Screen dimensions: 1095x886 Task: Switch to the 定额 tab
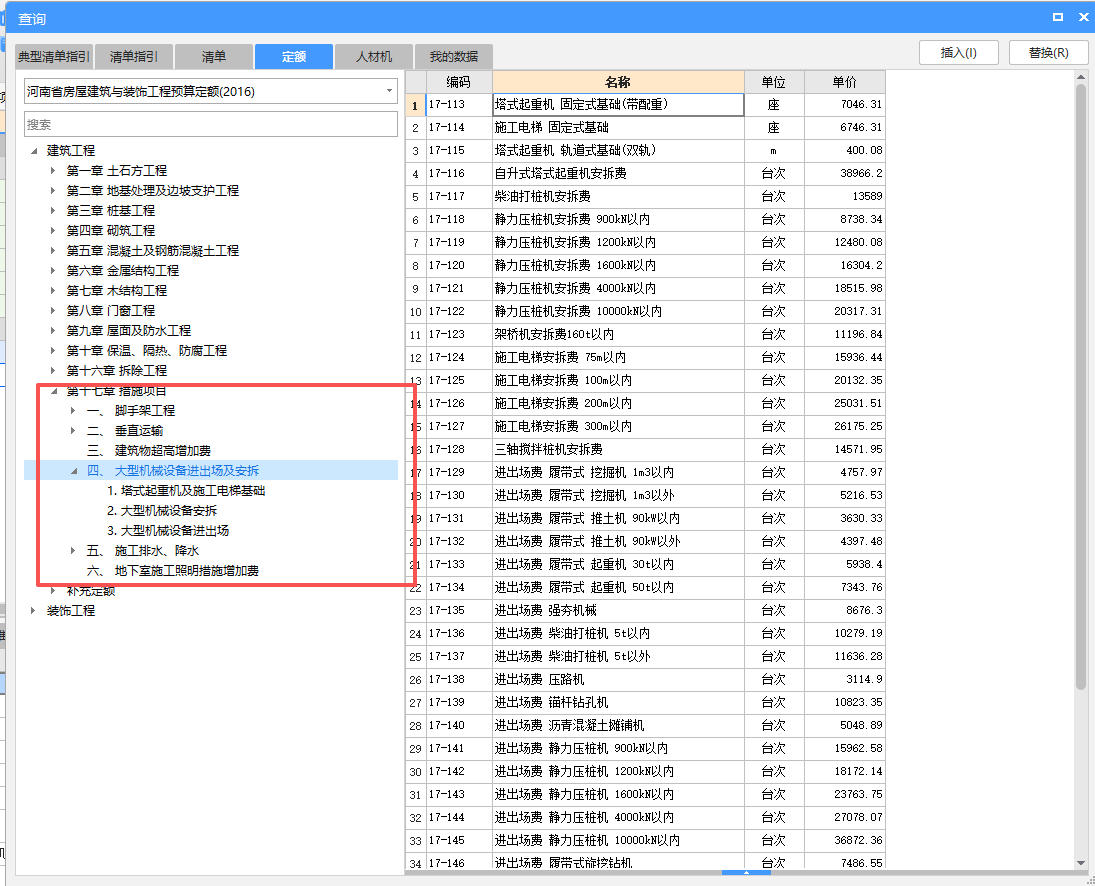click(293, 57)
